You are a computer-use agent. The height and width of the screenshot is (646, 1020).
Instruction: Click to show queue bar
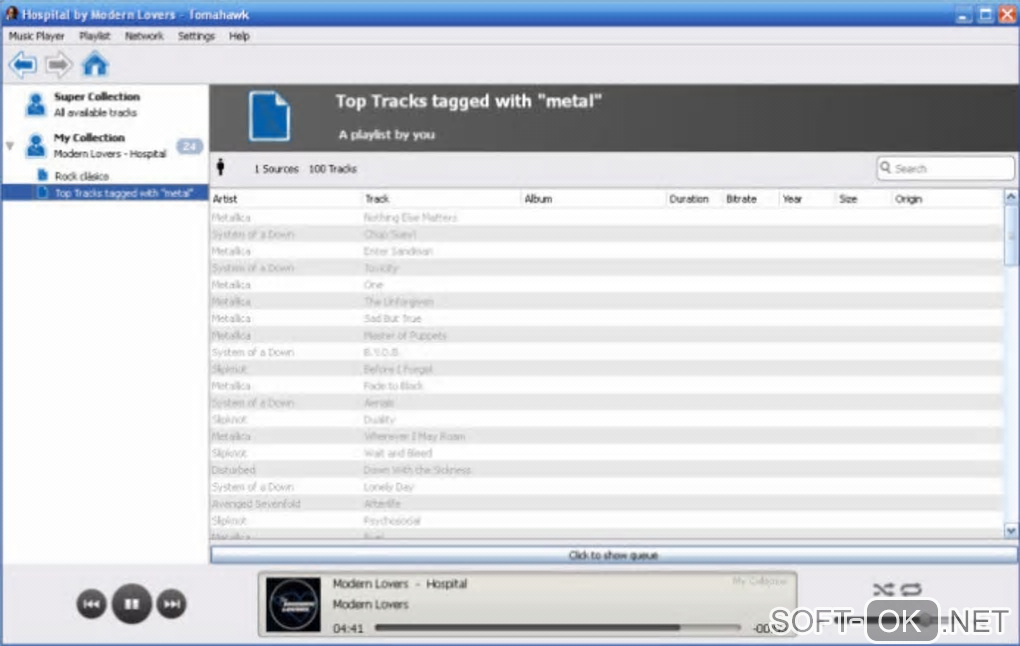click(x=613, y=555)
